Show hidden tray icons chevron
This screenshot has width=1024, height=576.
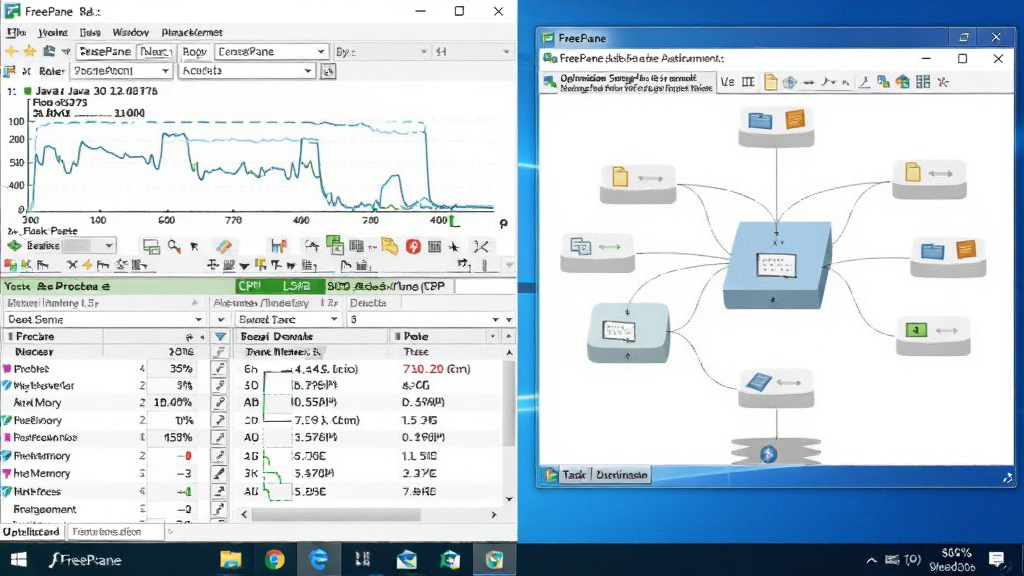click(x=871, y=560)
